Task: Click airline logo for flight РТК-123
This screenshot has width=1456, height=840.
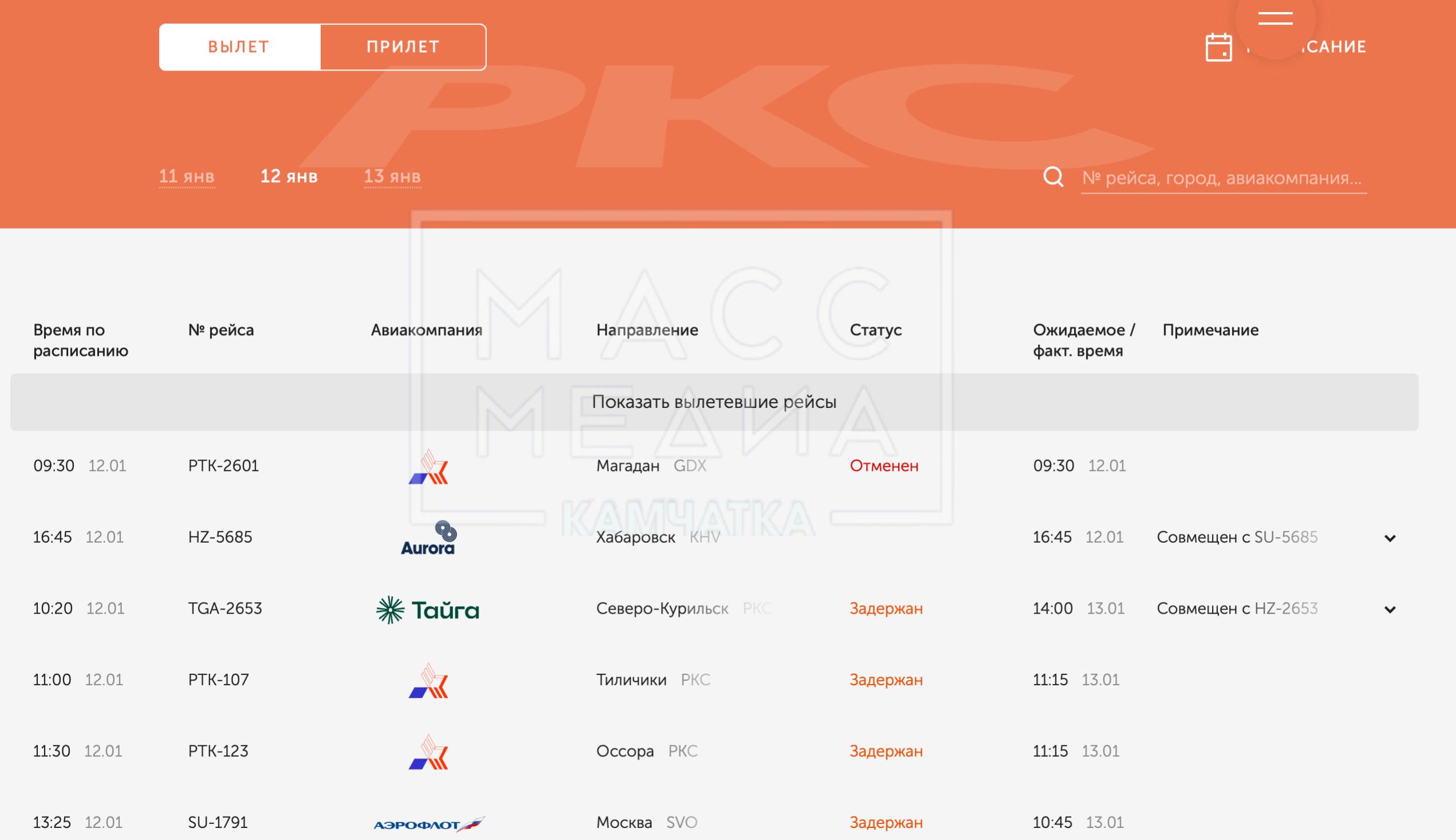Action: point(428,752)
